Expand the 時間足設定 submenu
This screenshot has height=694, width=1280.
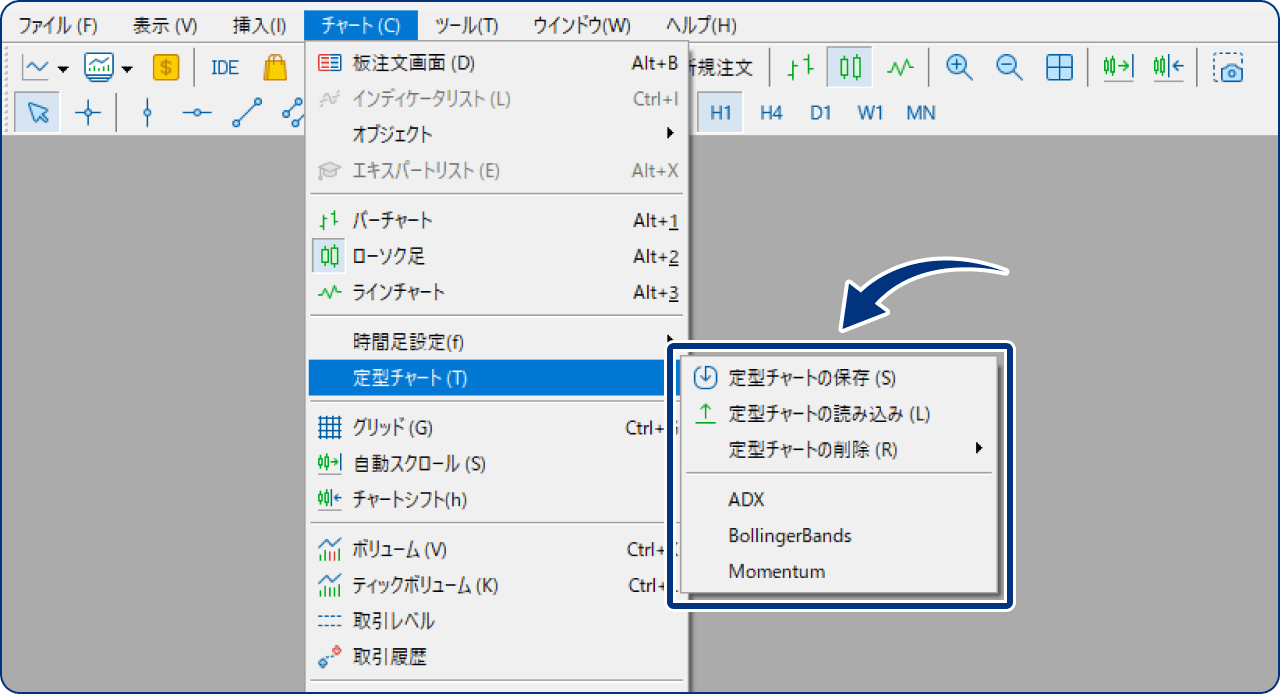click(400, 340)
